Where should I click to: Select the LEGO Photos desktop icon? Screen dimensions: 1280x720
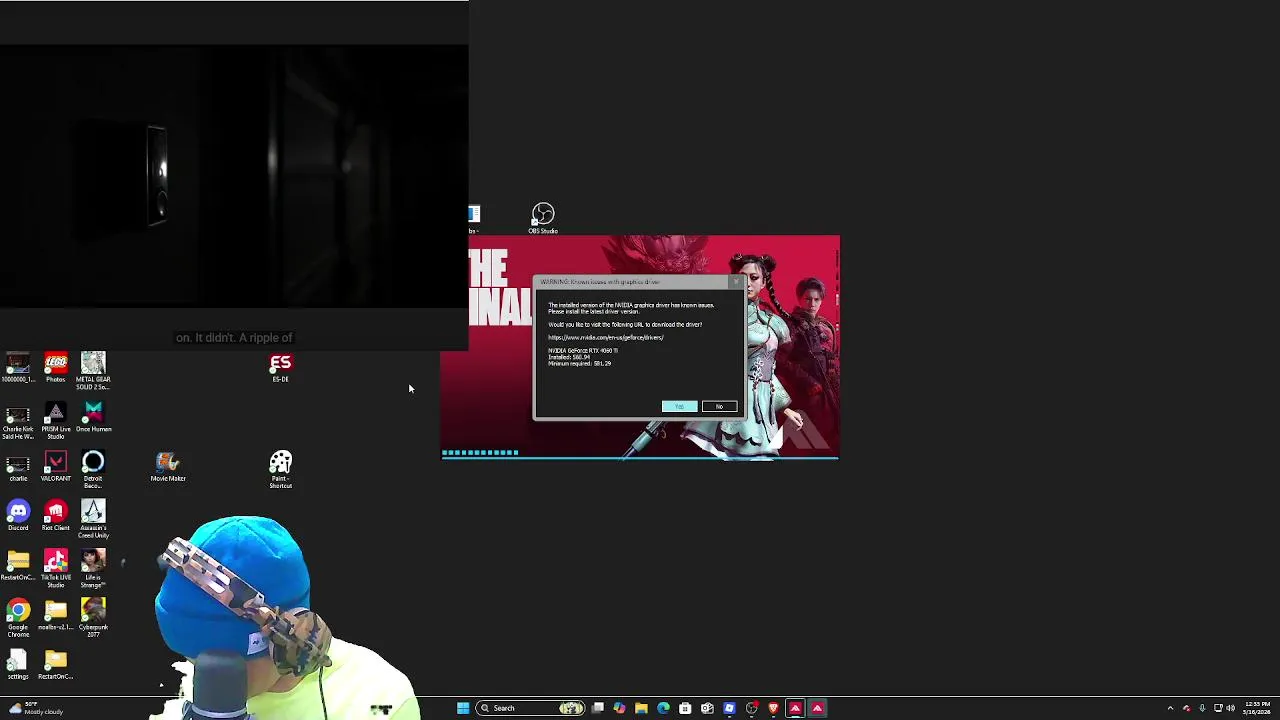[x=55, y=368]
